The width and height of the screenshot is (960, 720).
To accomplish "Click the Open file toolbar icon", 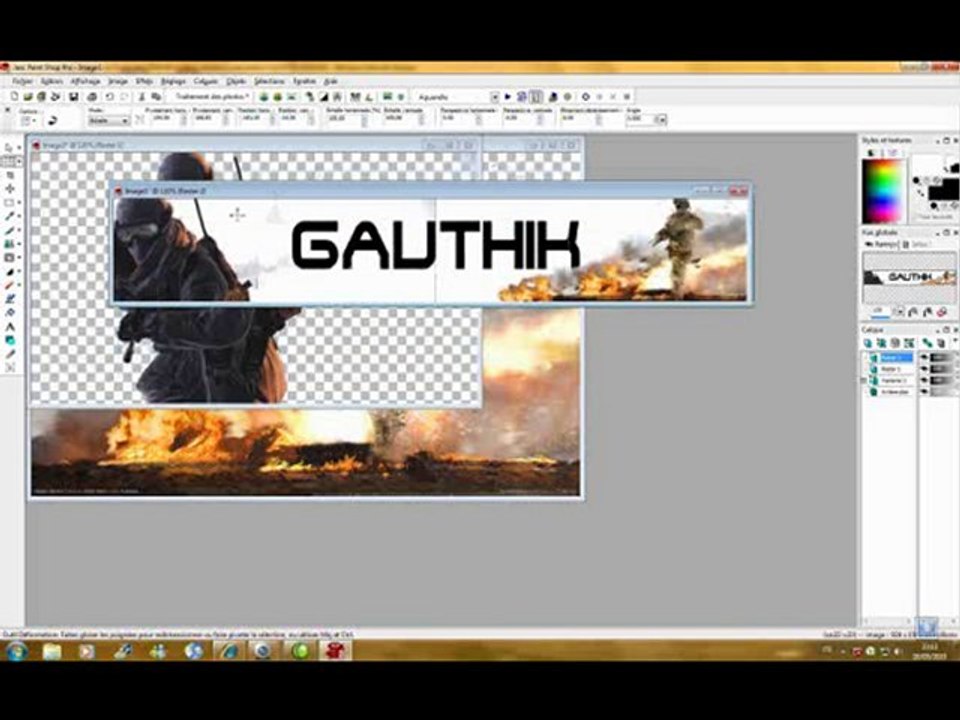I will [28, 97].
